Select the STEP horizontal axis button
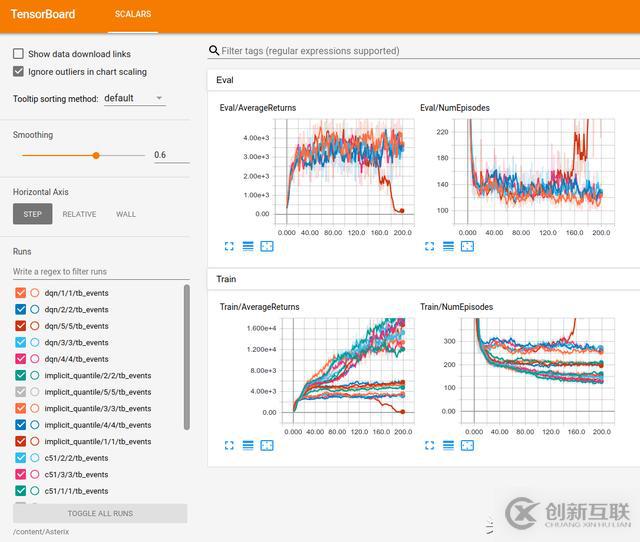This screenshot has height=542, width=640. pyautogui.click(x=33, y=214)
